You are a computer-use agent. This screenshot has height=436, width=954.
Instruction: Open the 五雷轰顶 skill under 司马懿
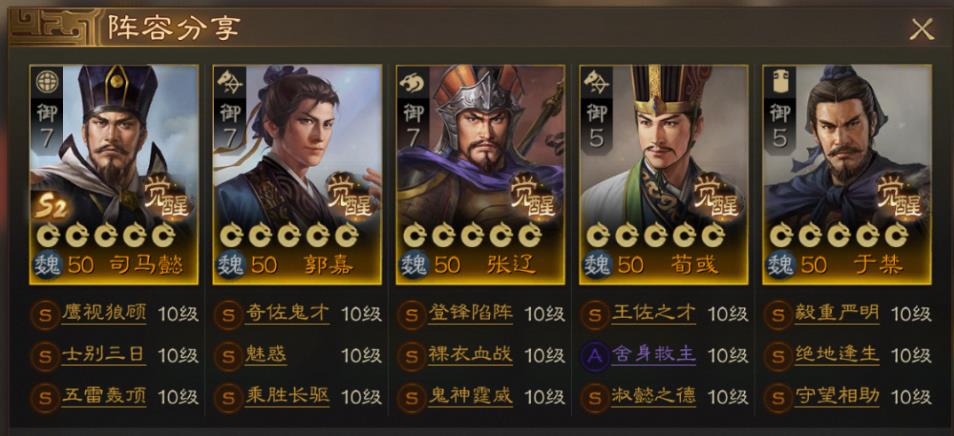tap(104, 397)
